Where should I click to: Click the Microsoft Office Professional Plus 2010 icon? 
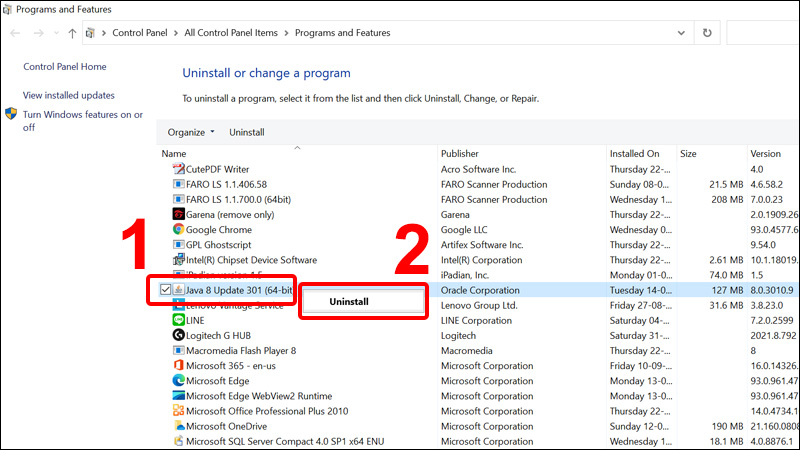[178, 411]
